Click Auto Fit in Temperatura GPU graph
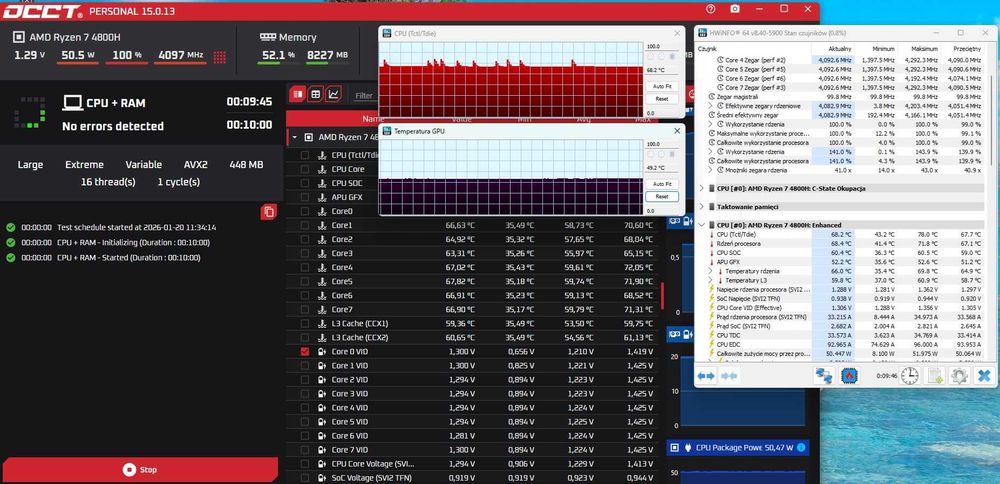This screenshot has width=1000, height=484. click(x=661, y=184)
